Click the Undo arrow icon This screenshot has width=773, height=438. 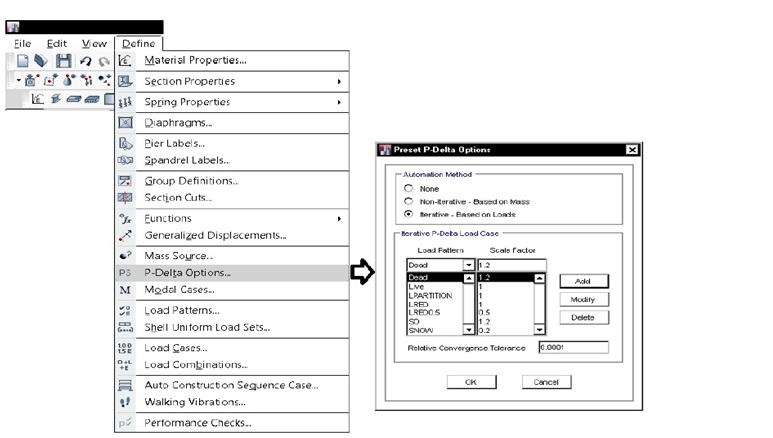click(85, 61)
